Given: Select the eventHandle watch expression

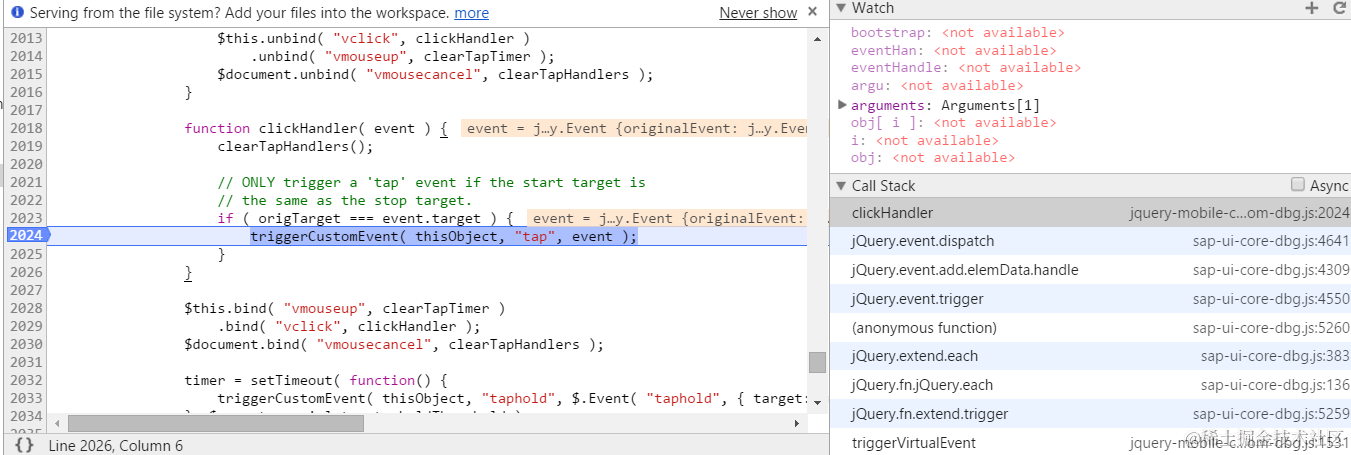Looking at the screenshot, I should 966,68.
